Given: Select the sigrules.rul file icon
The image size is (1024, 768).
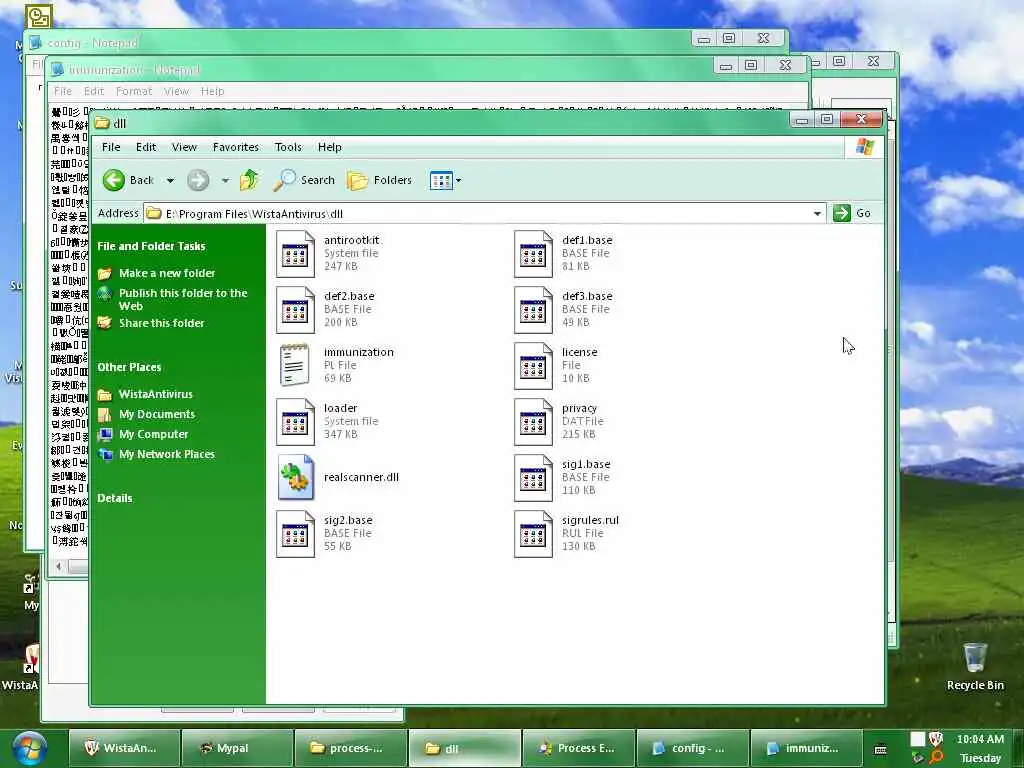Looking at the screenshot, I should click(533, 534).
